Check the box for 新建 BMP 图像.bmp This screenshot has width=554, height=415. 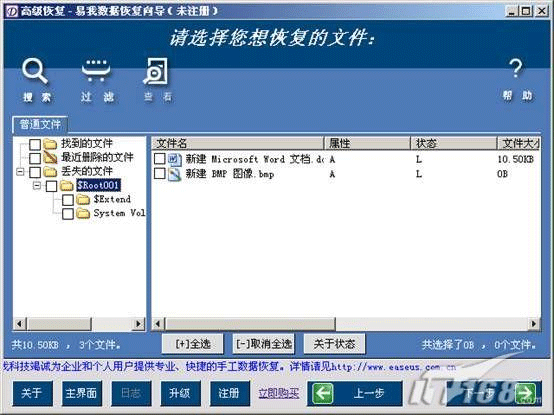click(x=159, y=173)
